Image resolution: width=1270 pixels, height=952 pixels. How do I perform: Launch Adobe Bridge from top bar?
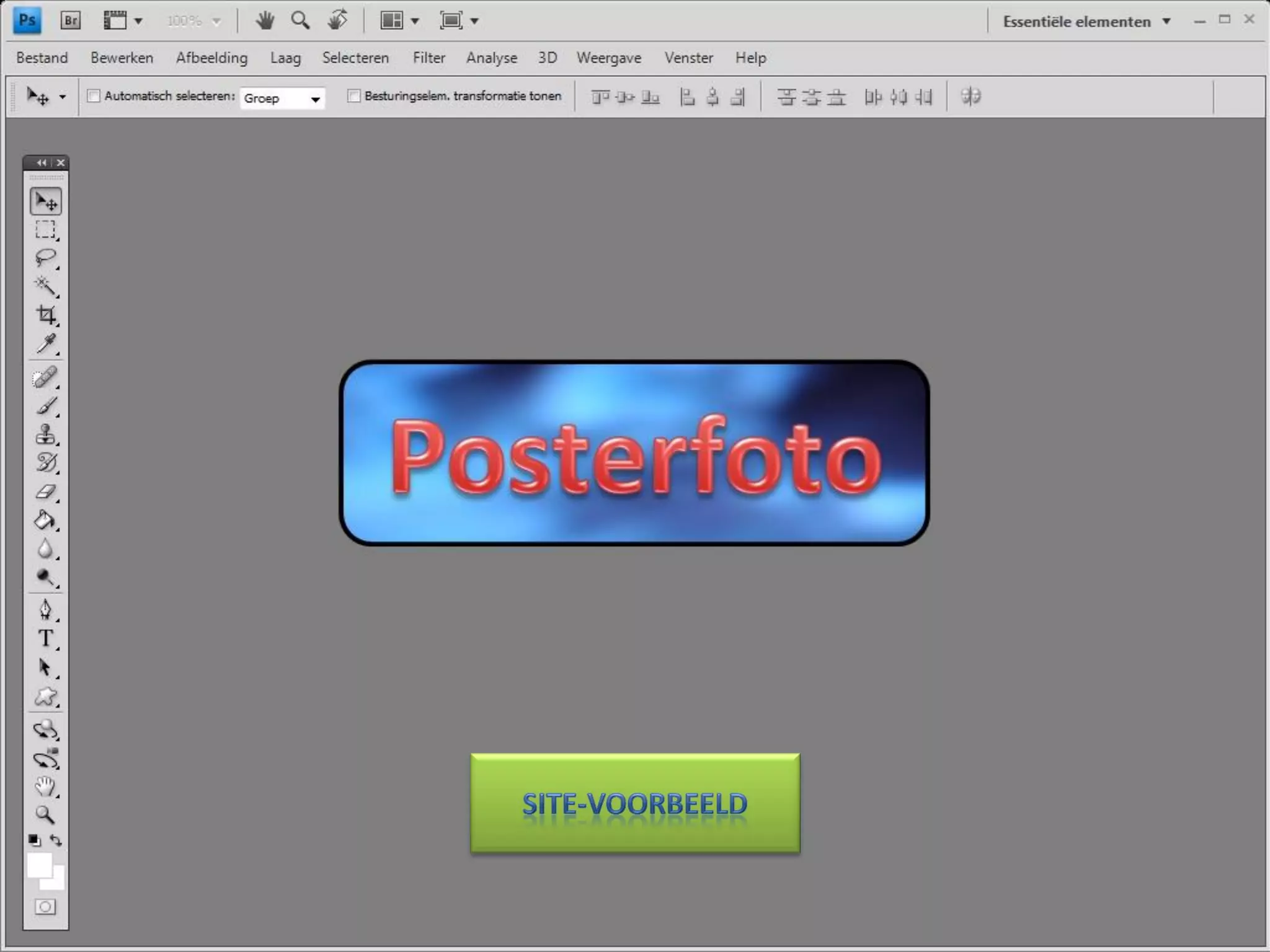pyautogui.click(x=71, y=21)
